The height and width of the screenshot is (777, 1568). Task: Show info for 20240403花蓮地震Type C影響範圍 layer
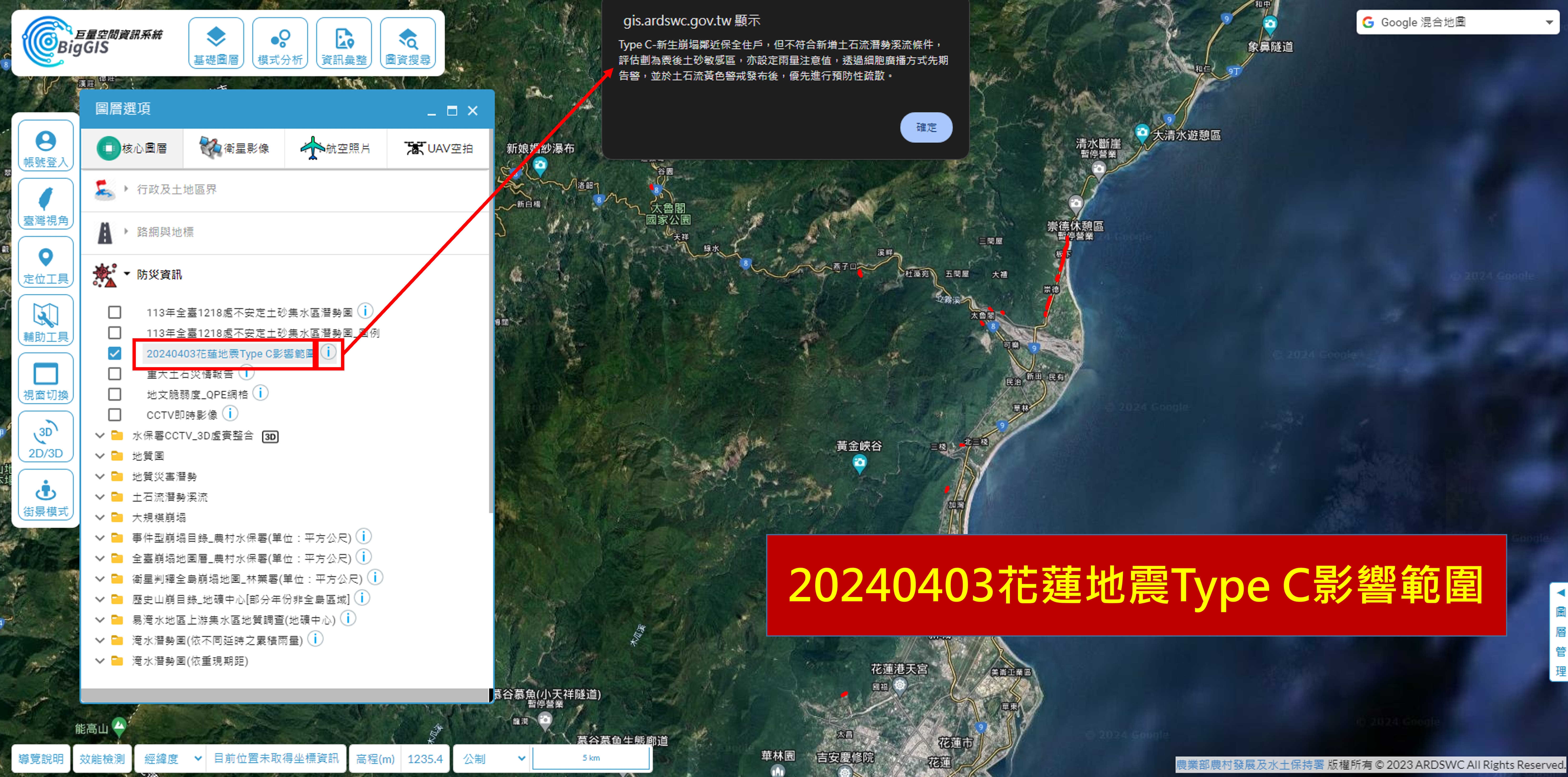point(329,352)
